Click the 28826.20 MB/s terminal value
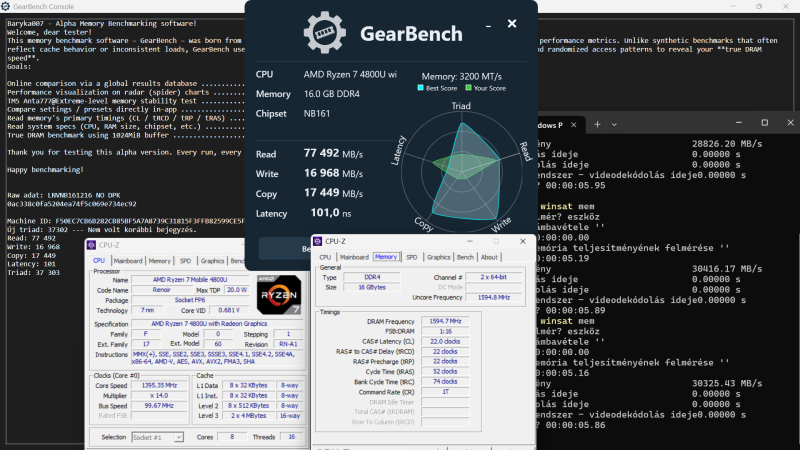800x450 pixels. click(x=727, y=144)
